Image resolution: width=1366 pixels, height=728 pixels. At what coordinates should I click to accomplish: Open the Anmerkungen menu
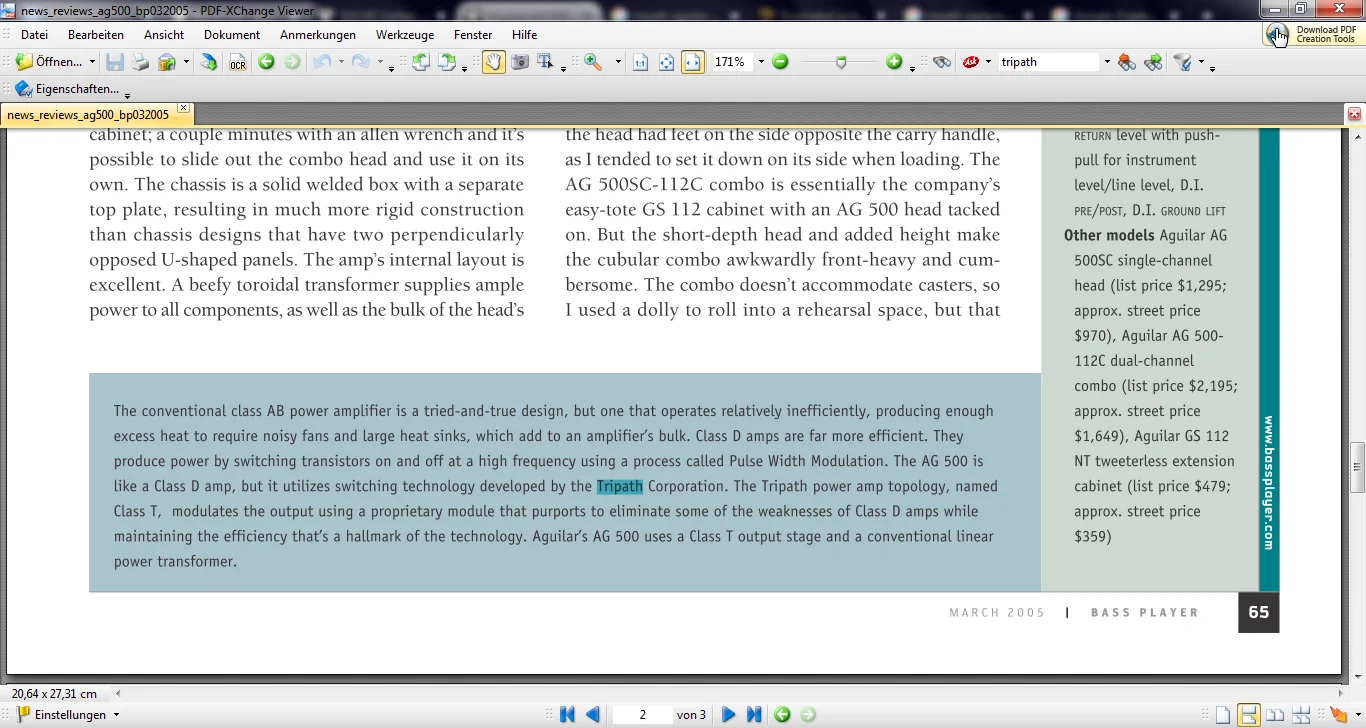click(x=317, y=35)
